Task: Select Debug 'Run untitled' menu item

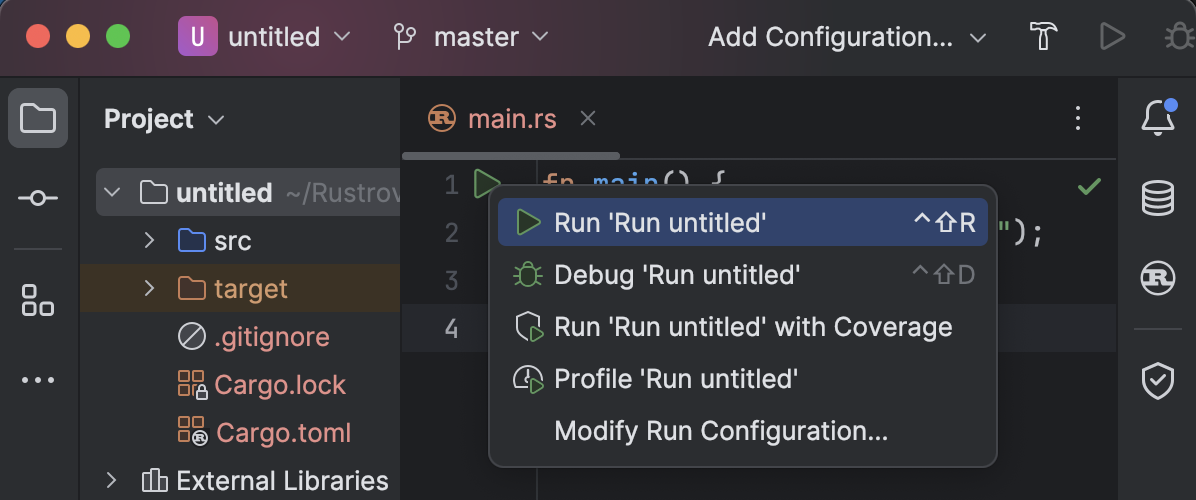Action: point(742,274)
